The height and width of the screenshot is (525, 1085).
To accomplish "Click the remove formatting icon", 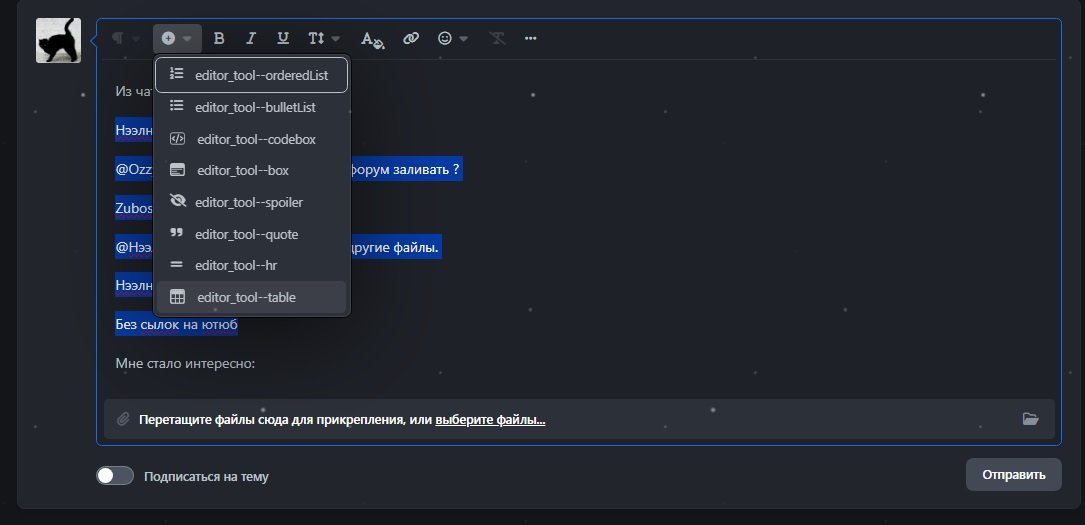I will [497, 38].
